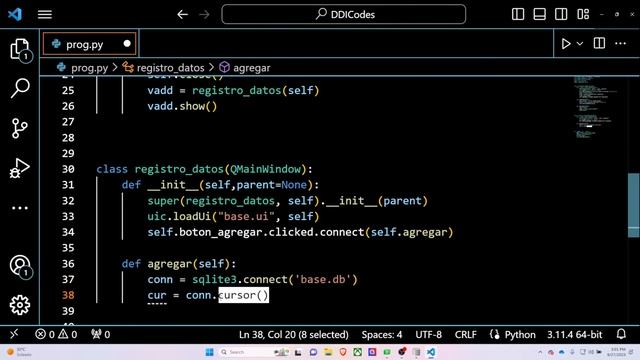
Task: Run the Python file with the play button
Action: 566,43
